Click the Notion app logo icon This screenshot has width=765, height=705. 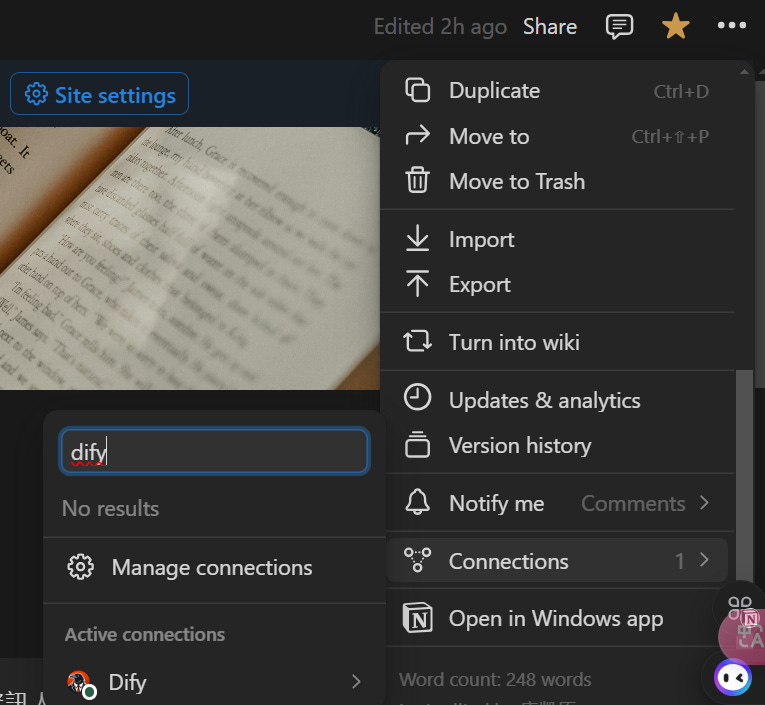pos(418,618)
